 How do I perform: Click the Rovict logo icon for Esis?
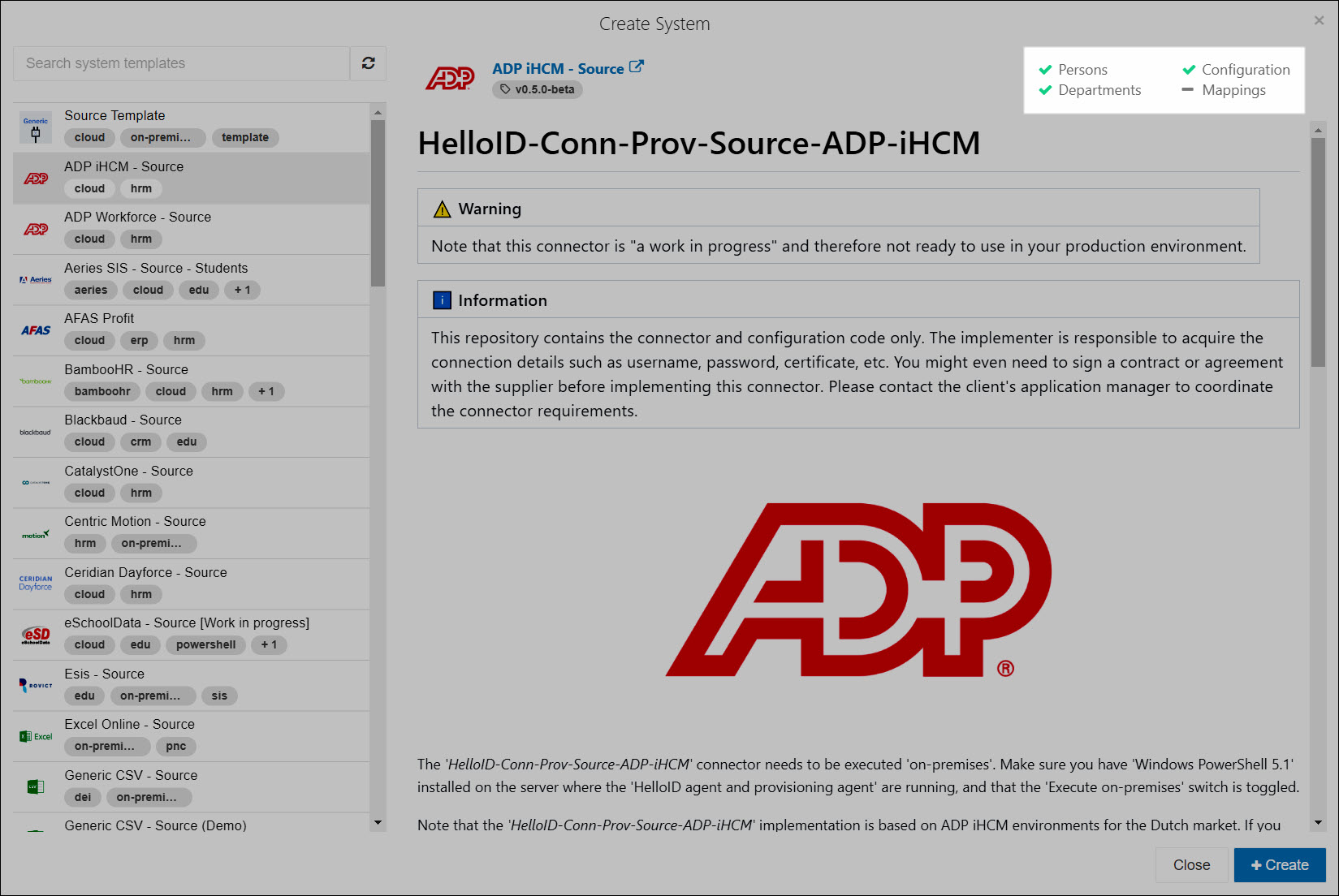pyautogui.click(x=36, y=686)
